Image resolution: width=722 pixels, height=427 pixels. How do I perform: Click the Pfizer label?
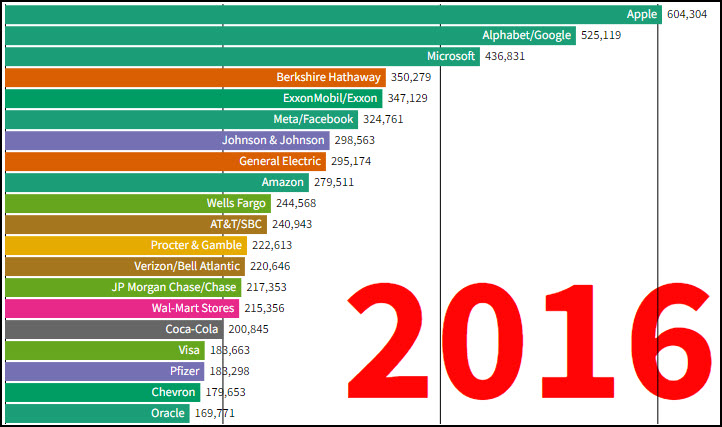click(185, 371)
